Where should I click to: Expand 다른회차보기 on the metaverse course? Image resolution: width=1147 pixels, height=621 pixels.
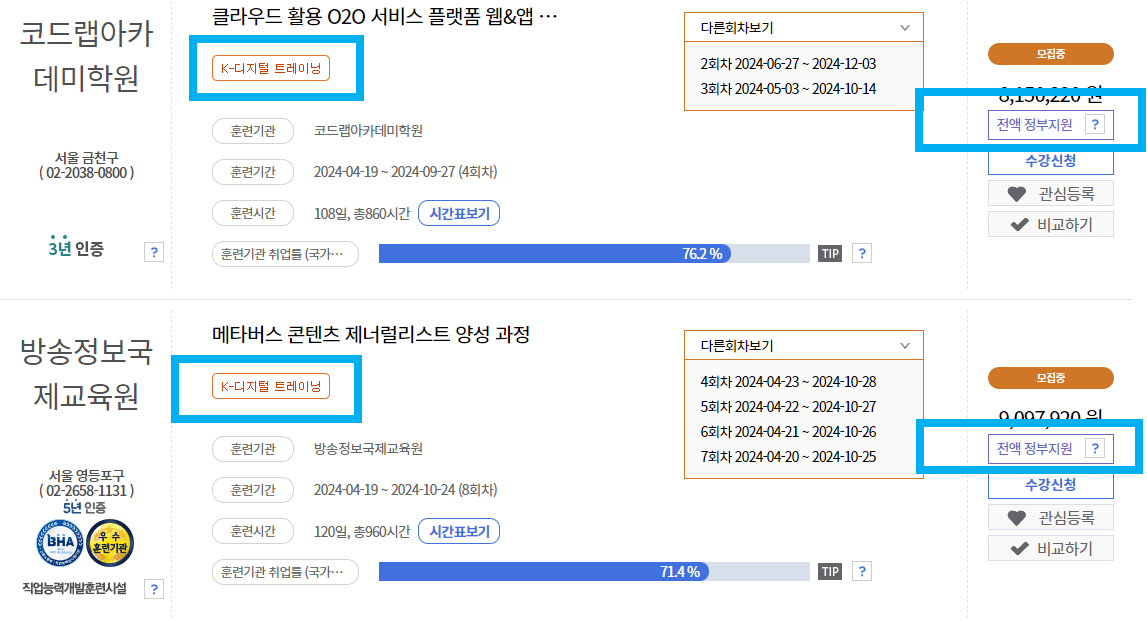click(803, 345)
